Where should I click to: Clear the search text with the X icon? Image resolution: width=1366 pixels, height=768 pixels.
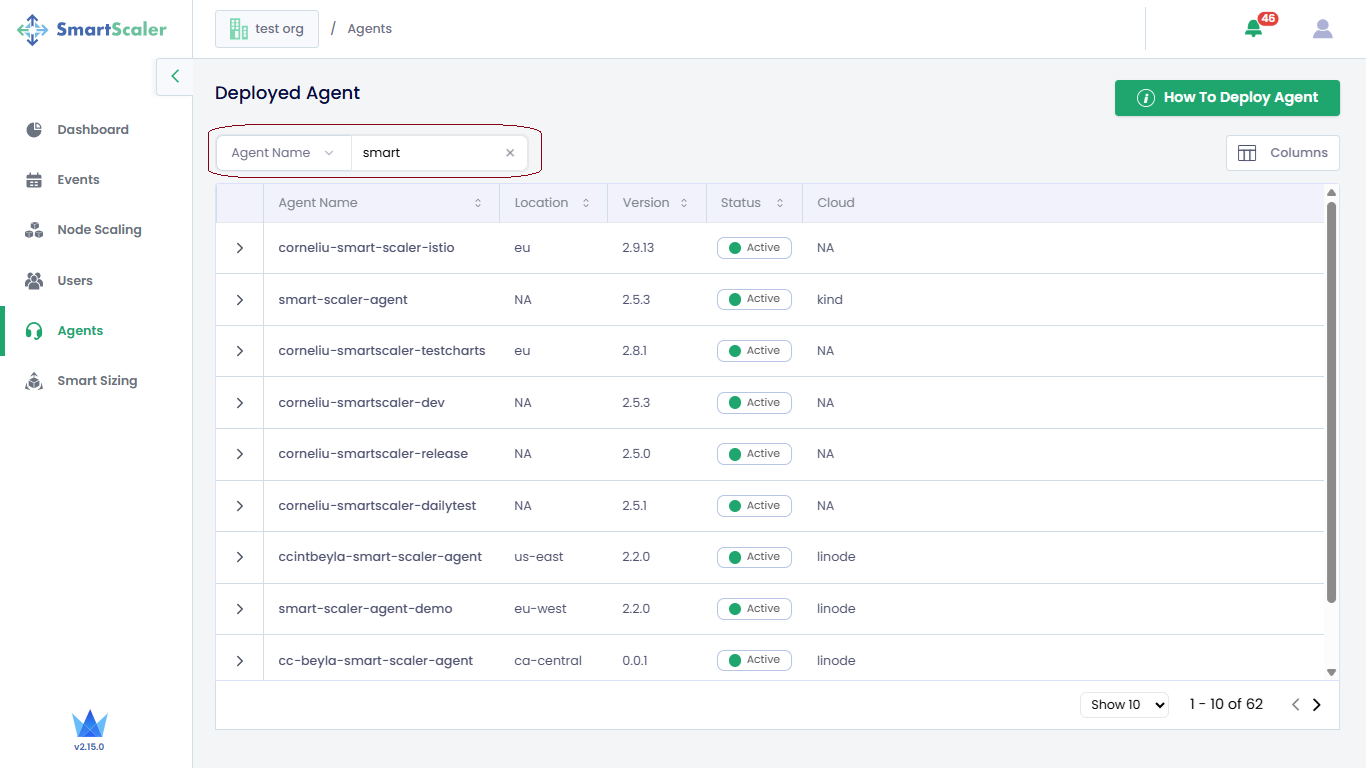pyautogui.click(x=510, y=153)
